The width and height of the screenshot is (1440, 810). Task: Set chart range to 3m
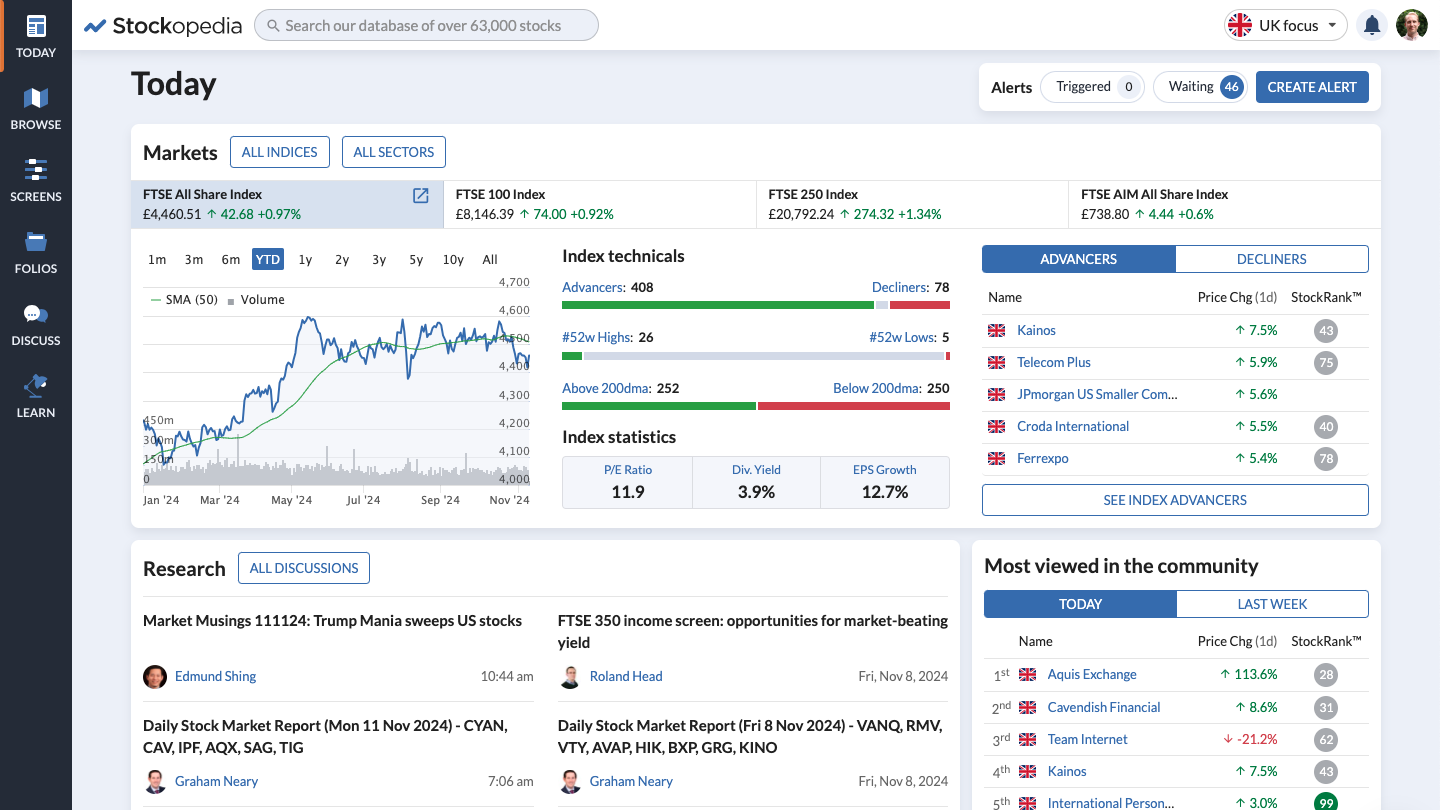click(x=194, y=259)
